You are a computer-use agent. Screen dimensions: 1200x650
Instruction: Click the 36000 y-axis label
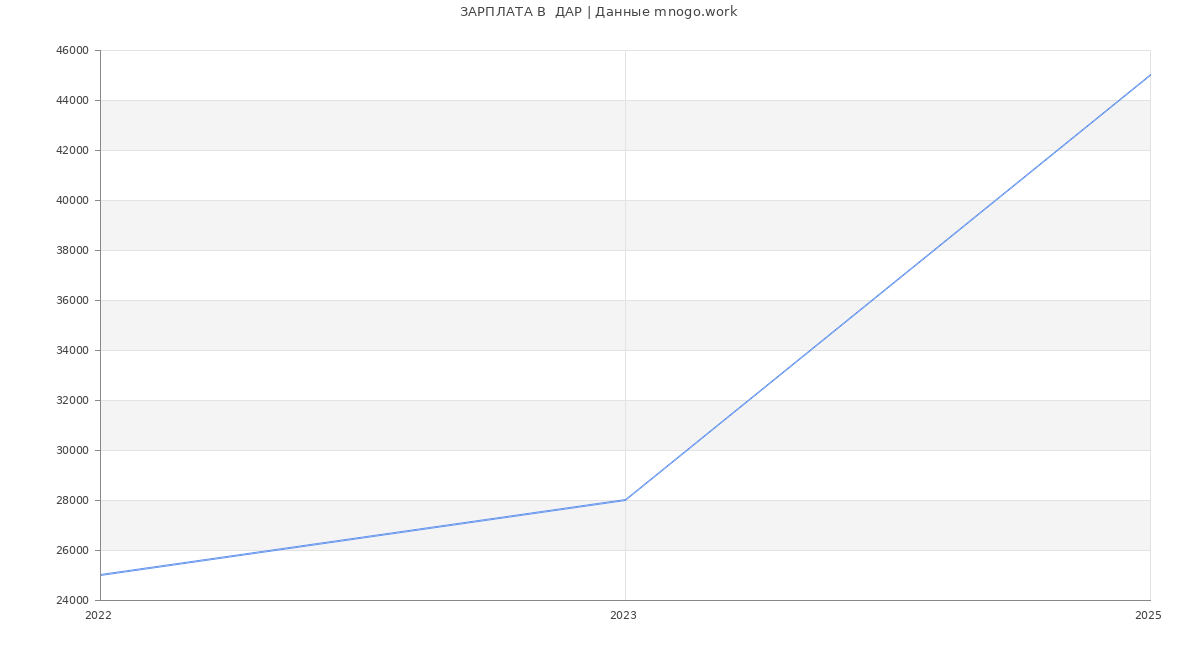(x=73, y=300)
